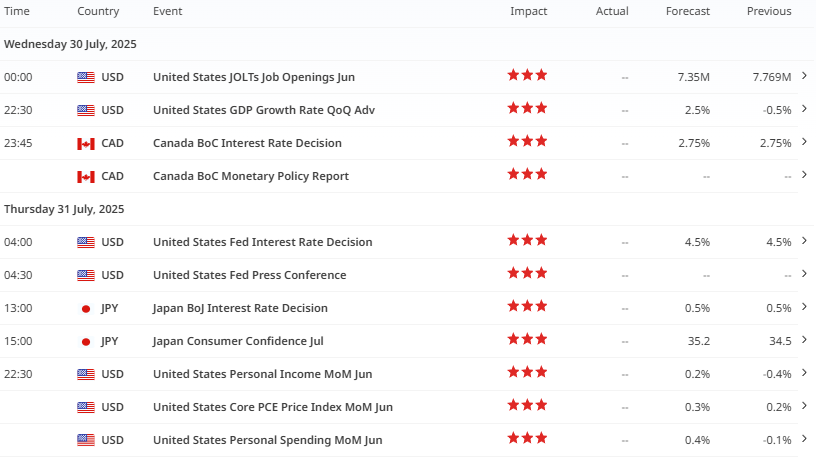Expand the JOLTs Job Openings row chevron
This screenshot has height=467, width=816.
(805, 76)
